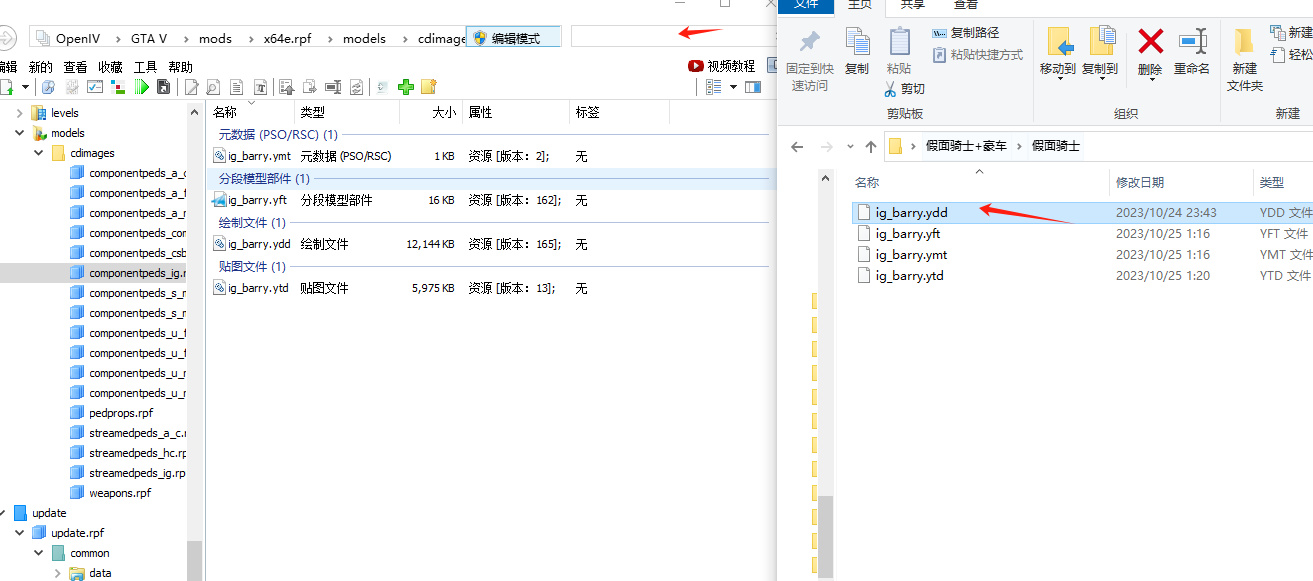
Task: Click the dark shortcut document toolbar icon
Action: click(163, 87)
